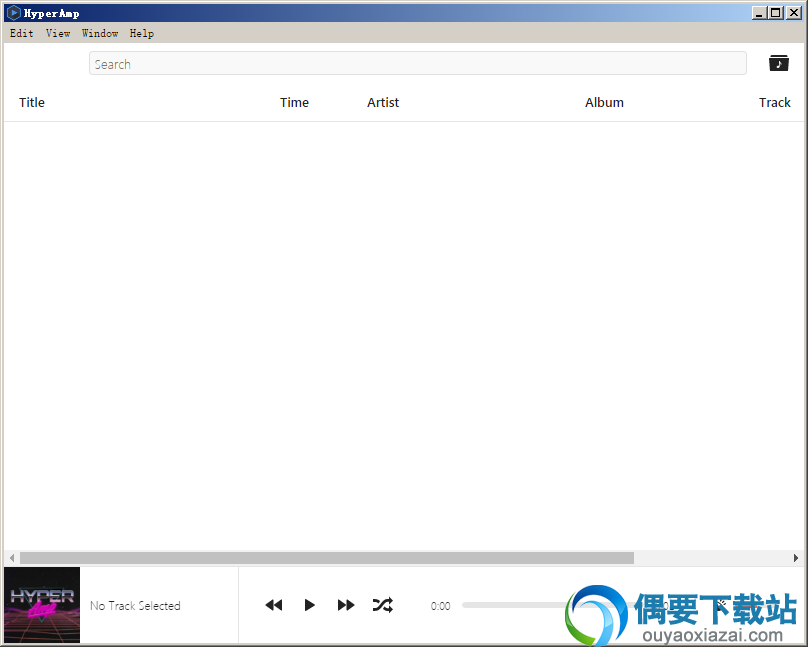Open the Window menu
This screenshot has height=647, width=808.
pos(100,33)
